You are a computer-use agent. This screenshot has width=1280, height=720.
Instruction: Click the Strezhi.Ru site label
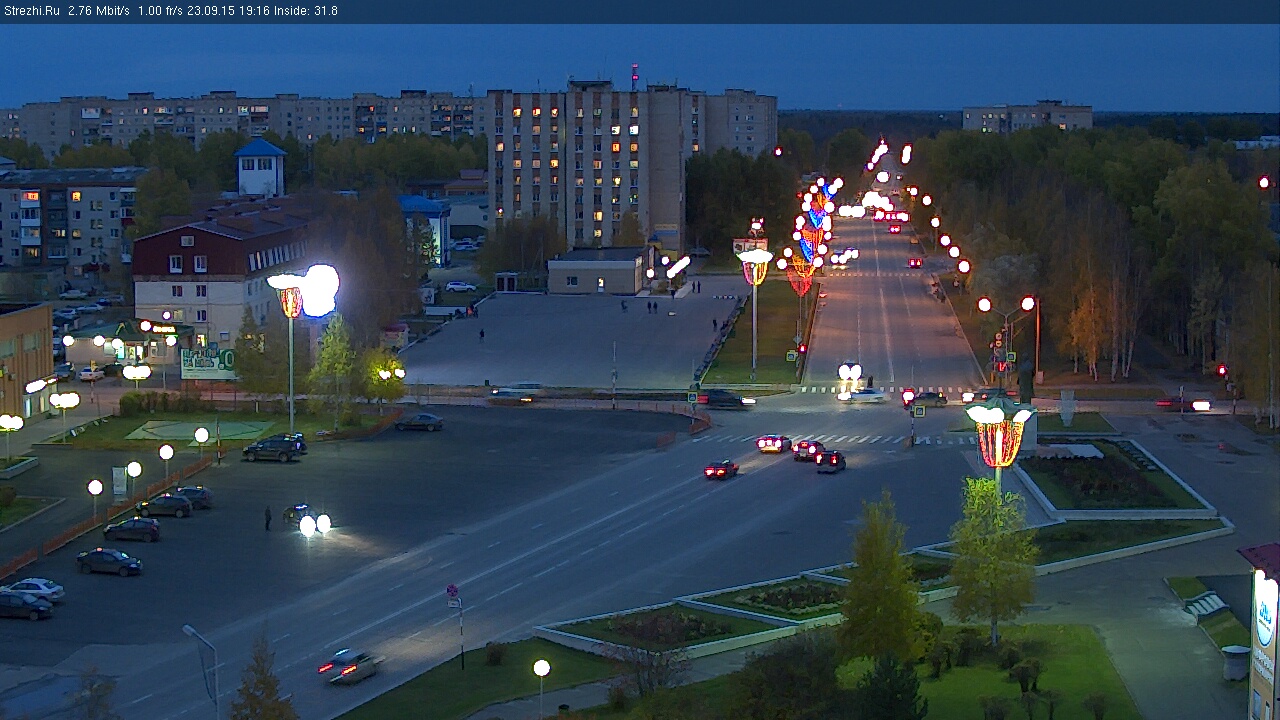pos(31,11)
